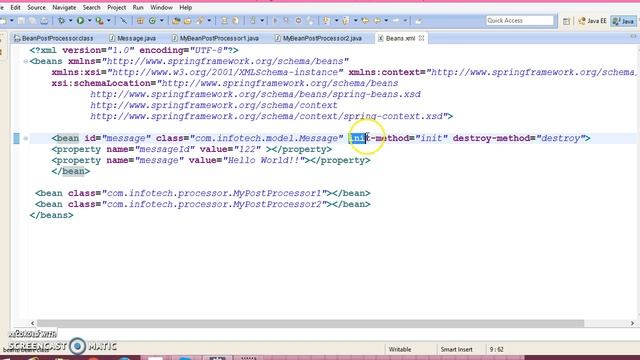Switch to Message.java tab
The height and width of the screenshot is (360, 640).
[133, 38]
